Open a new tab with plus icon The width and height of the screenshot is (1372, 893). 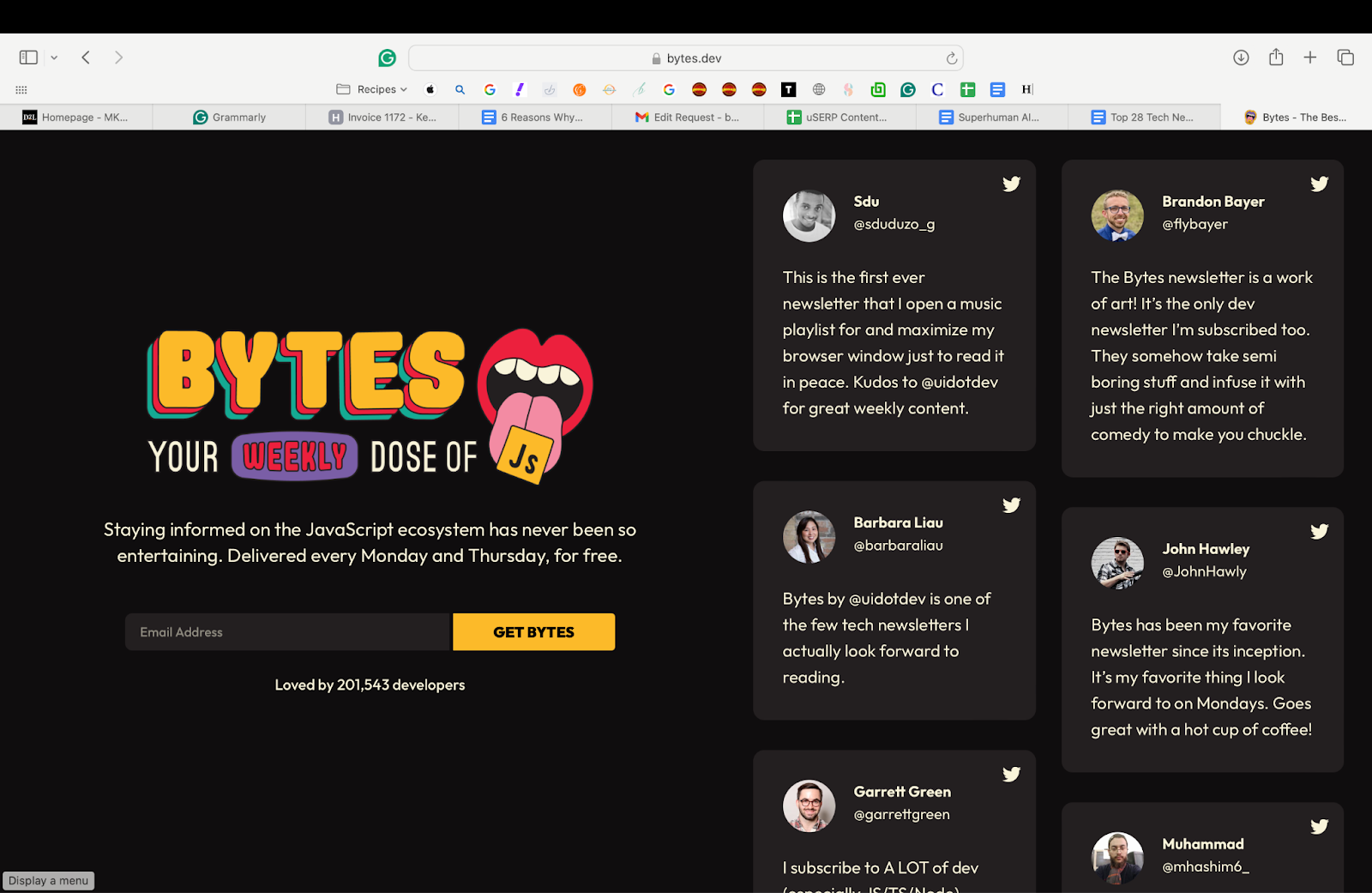point(1309,57)
